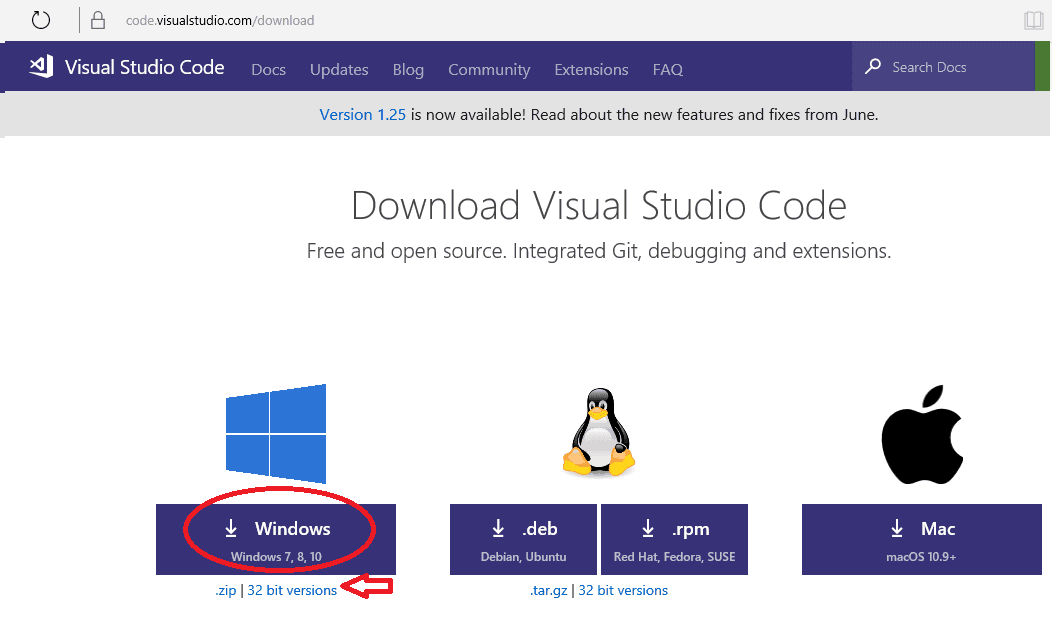Click the download arrow beside Mac
The image size is (1052, 620).
(x=897, y=529)
